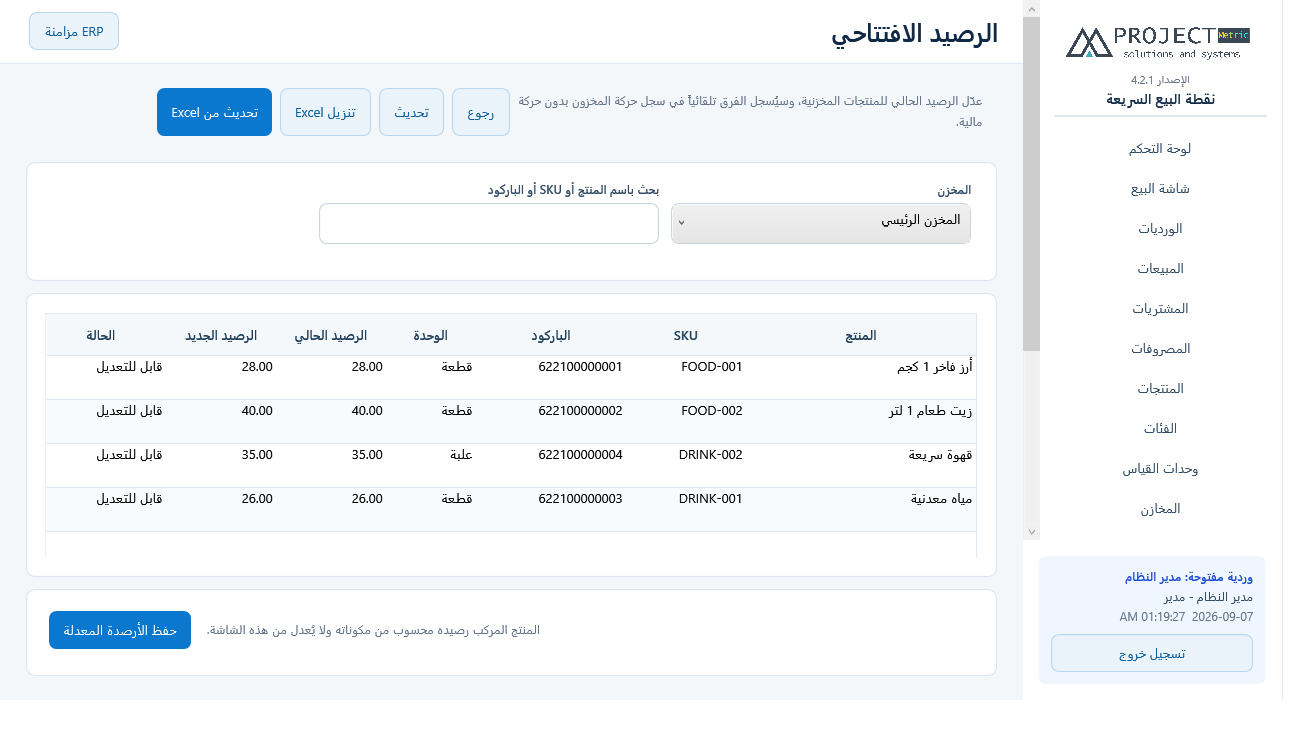Image resolution: width=1298 pixels, height=738 pixels.
Task: Click the تحديث refresh button
Action: [411, 112]
